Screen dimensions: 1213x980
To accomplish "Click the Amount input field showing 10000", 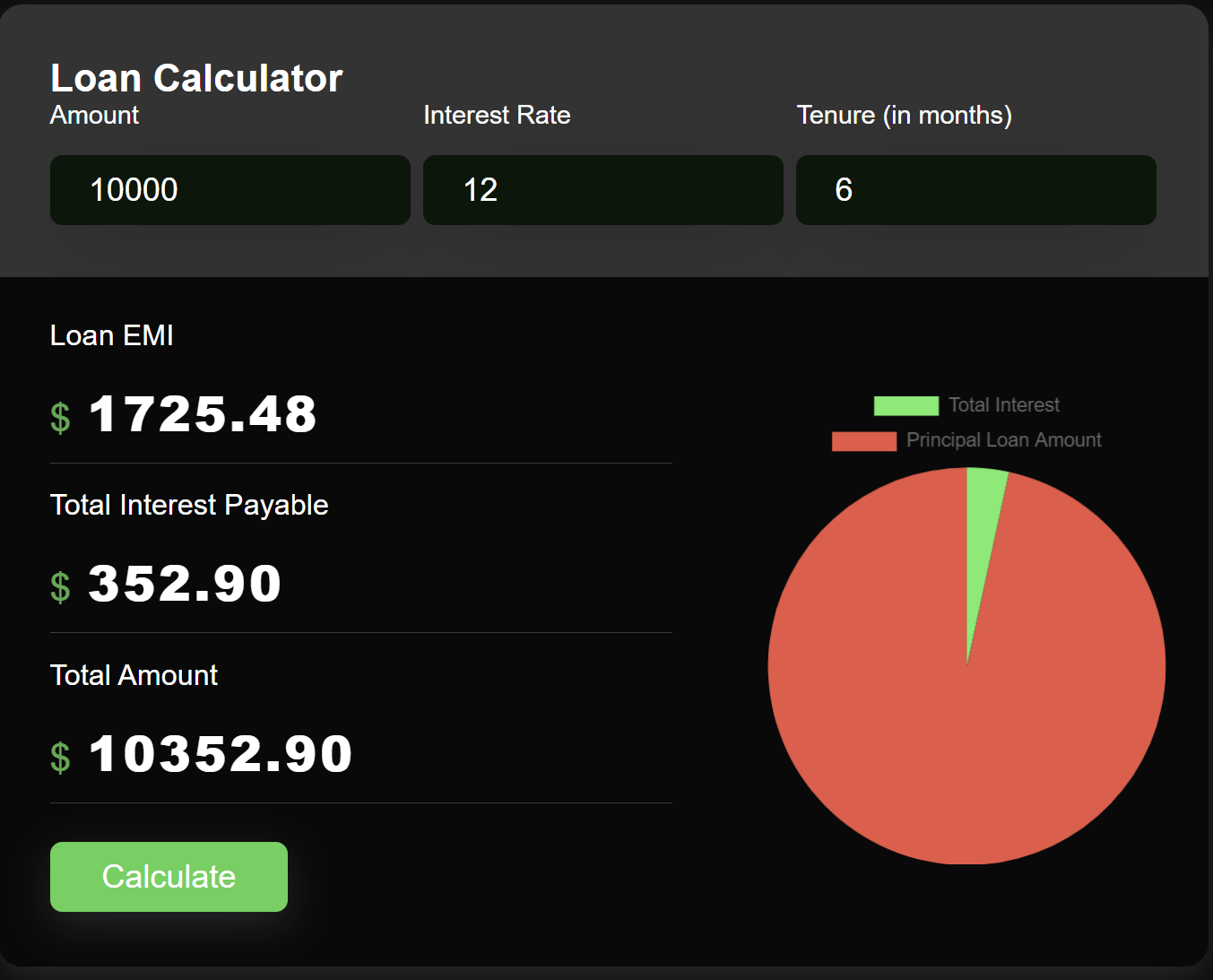I will click(x=230, y=190).
